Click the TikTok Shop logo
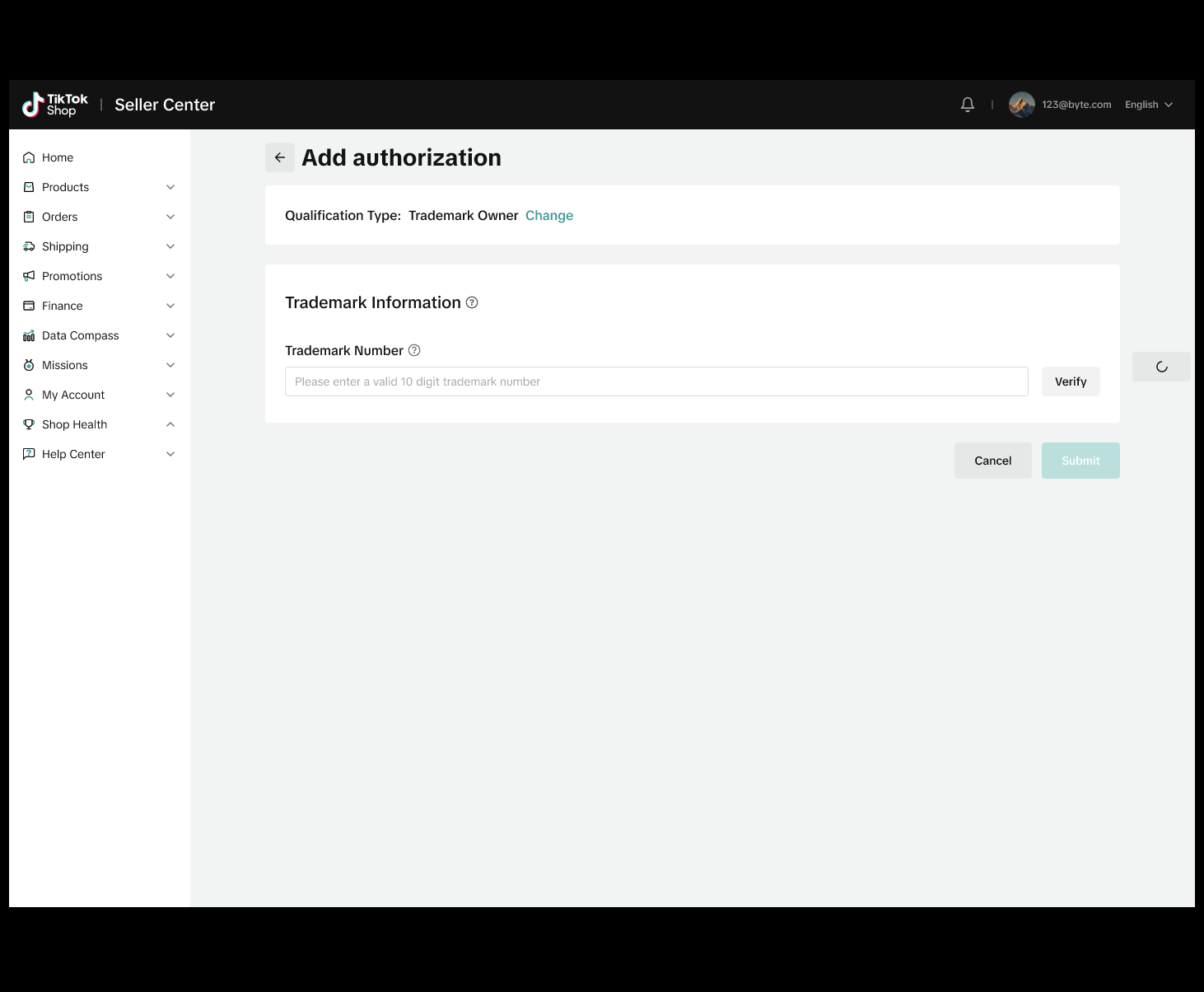This screenshot has width=1204, height=992. [55, 105]
